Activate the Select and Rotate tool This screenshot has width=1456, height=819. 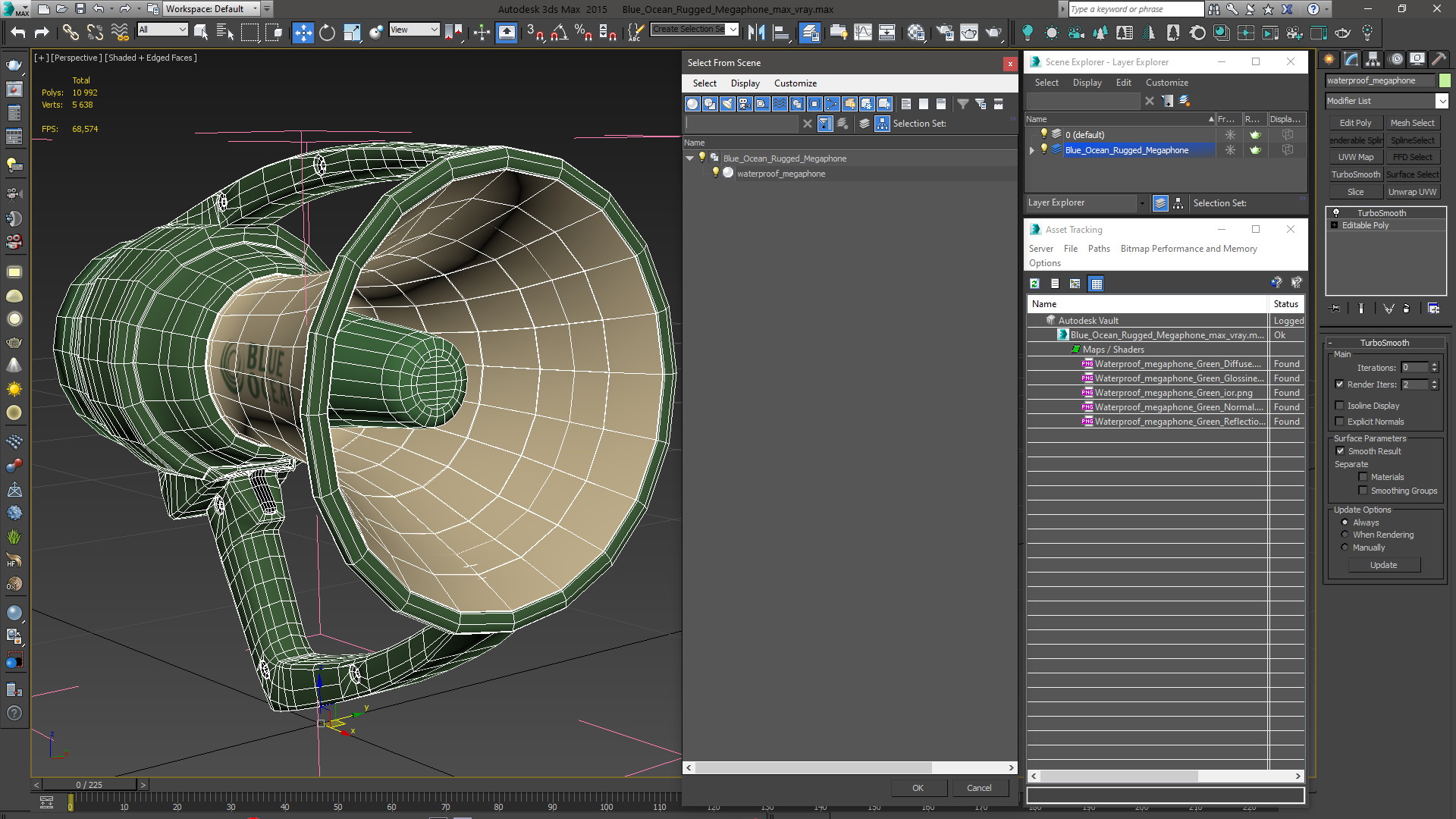coord(327,33)
